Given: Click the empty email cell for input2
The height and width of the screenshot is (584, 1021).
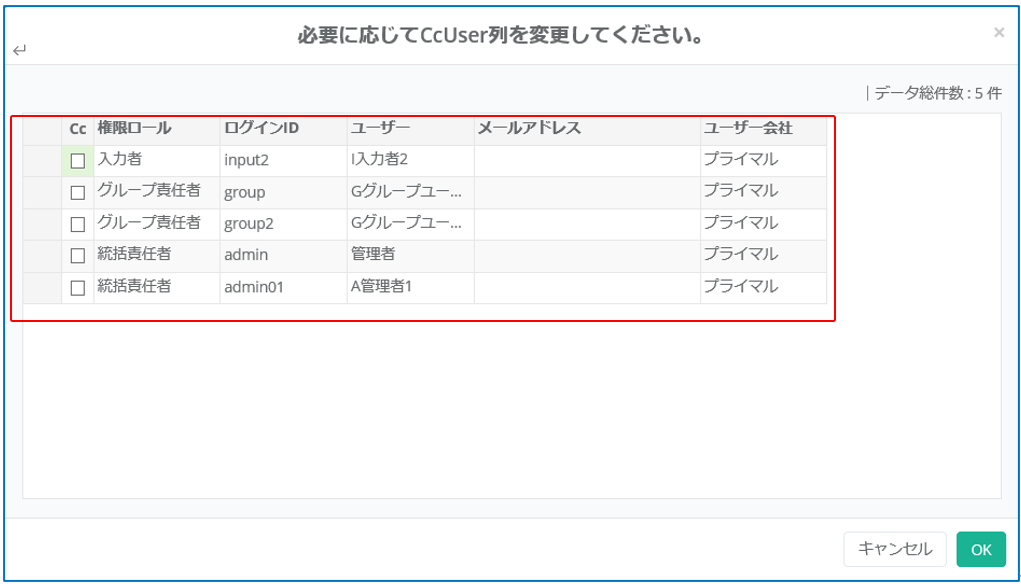Looking at the screenshot, I should pos(587,160).
